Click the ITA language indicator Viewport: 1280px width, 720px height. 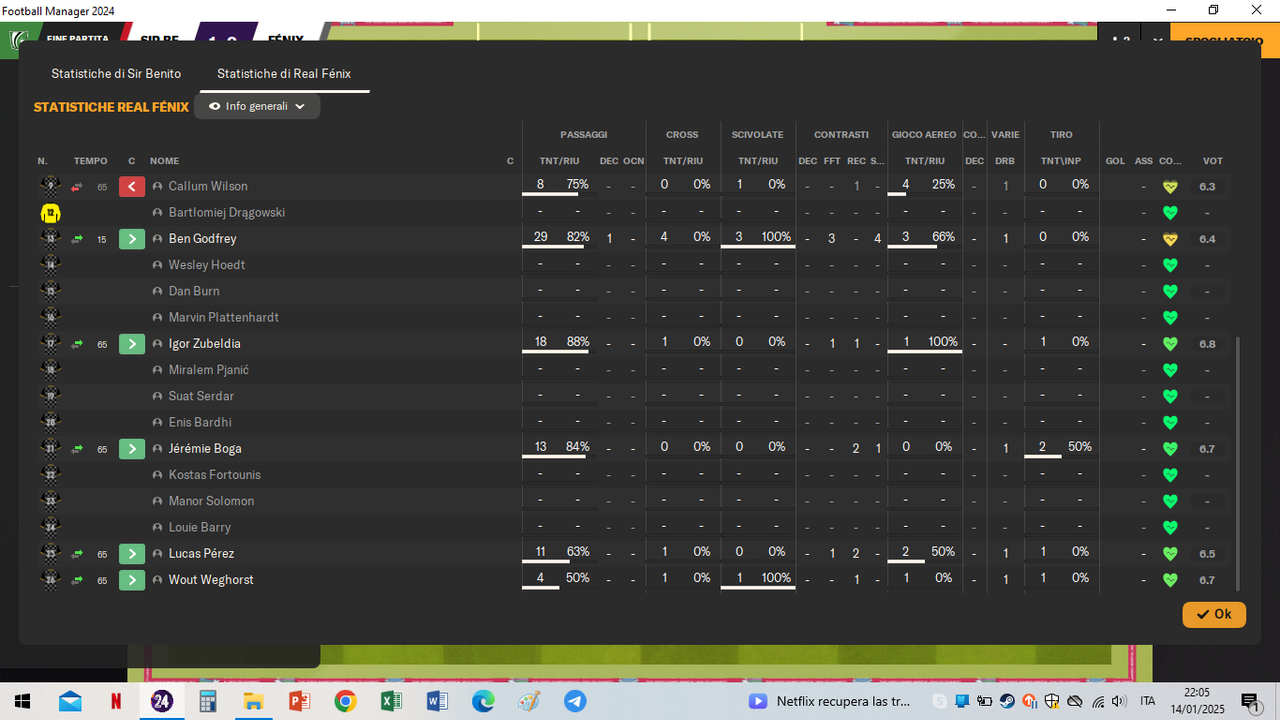click(x=1147, y=701)
